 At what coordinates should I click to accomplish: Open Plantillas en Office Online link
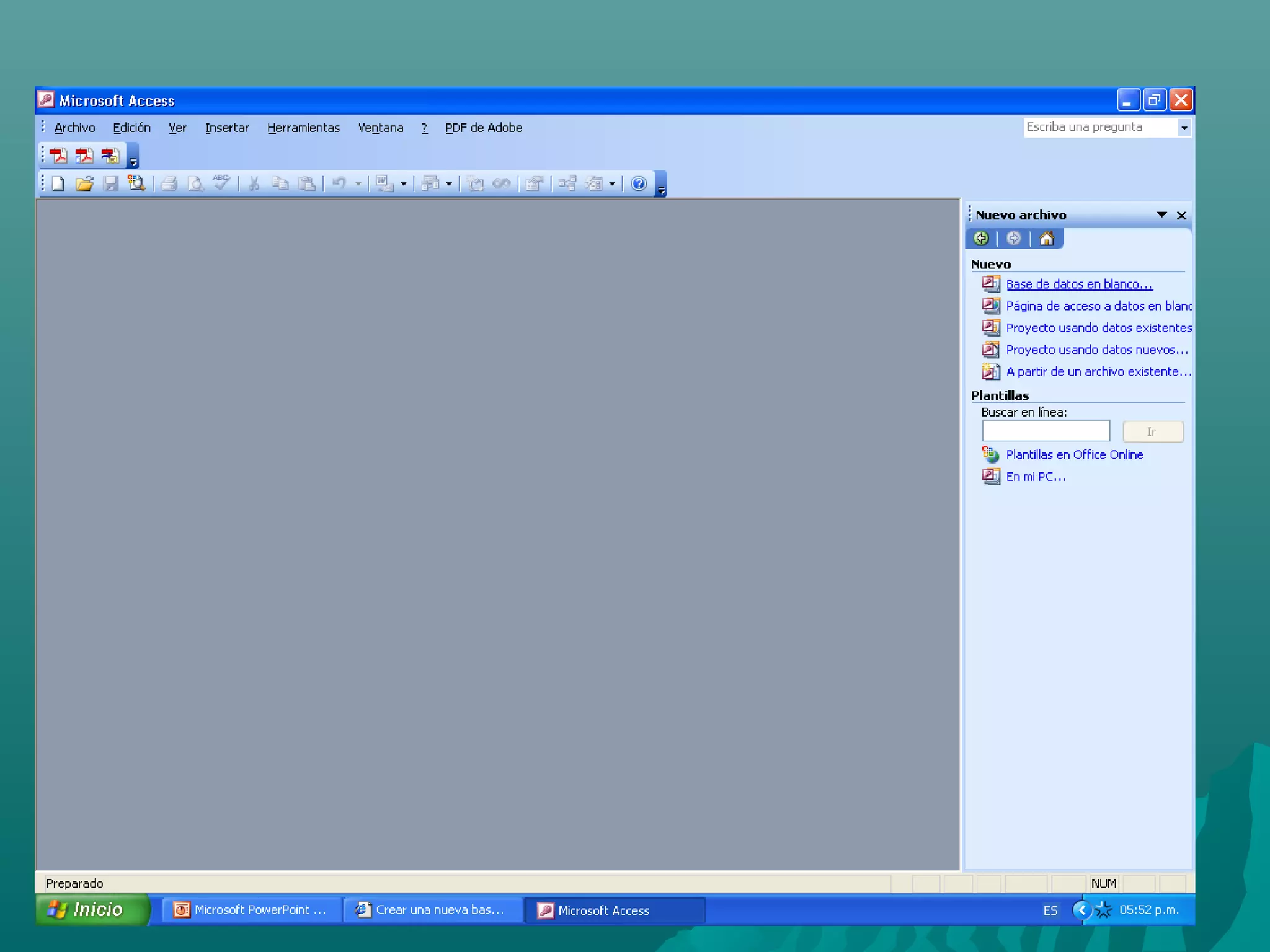tap(1074, 455)
